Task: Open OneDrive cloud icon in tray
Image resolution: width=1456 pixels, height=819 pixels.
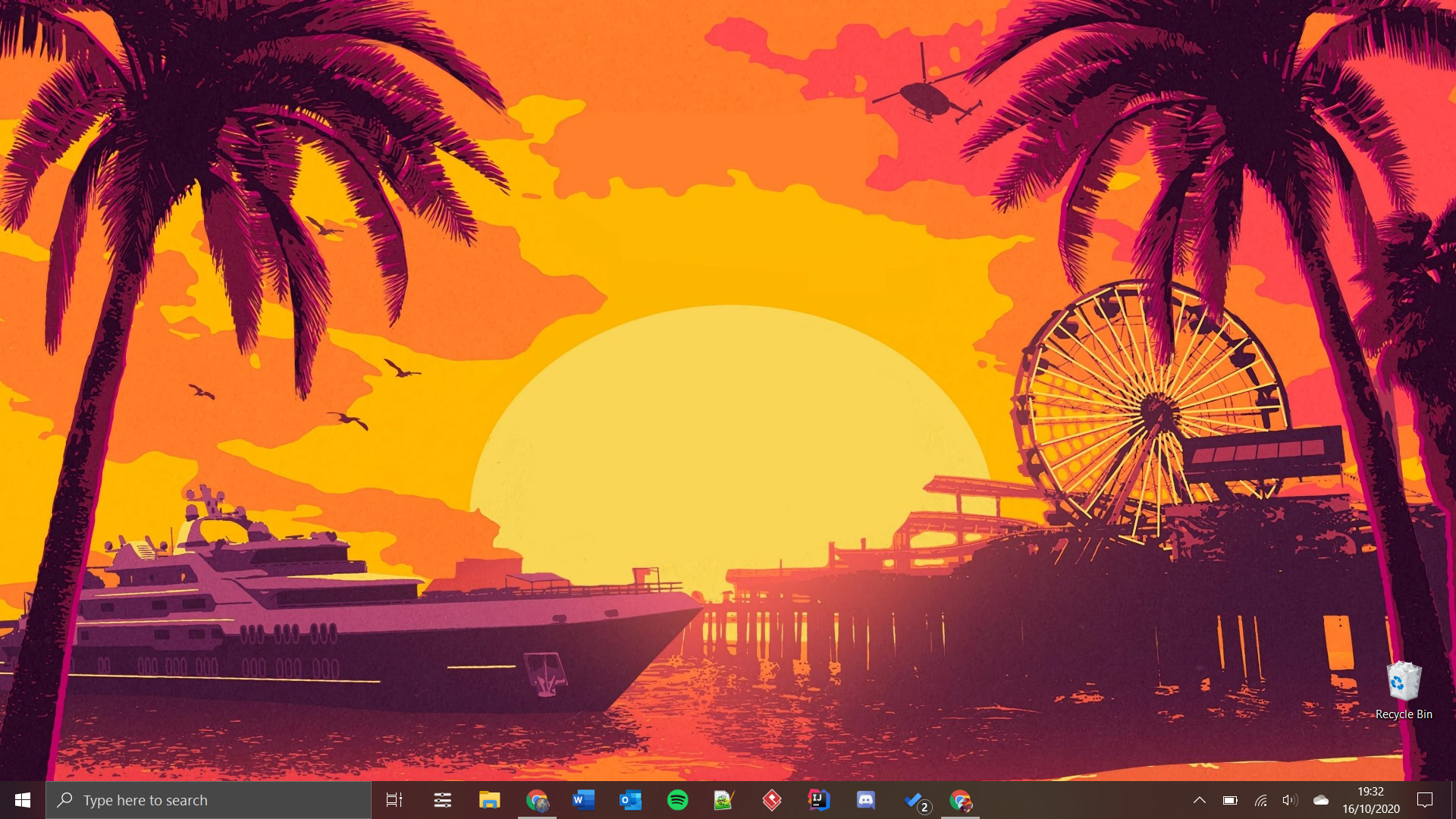Action: 1321,800
